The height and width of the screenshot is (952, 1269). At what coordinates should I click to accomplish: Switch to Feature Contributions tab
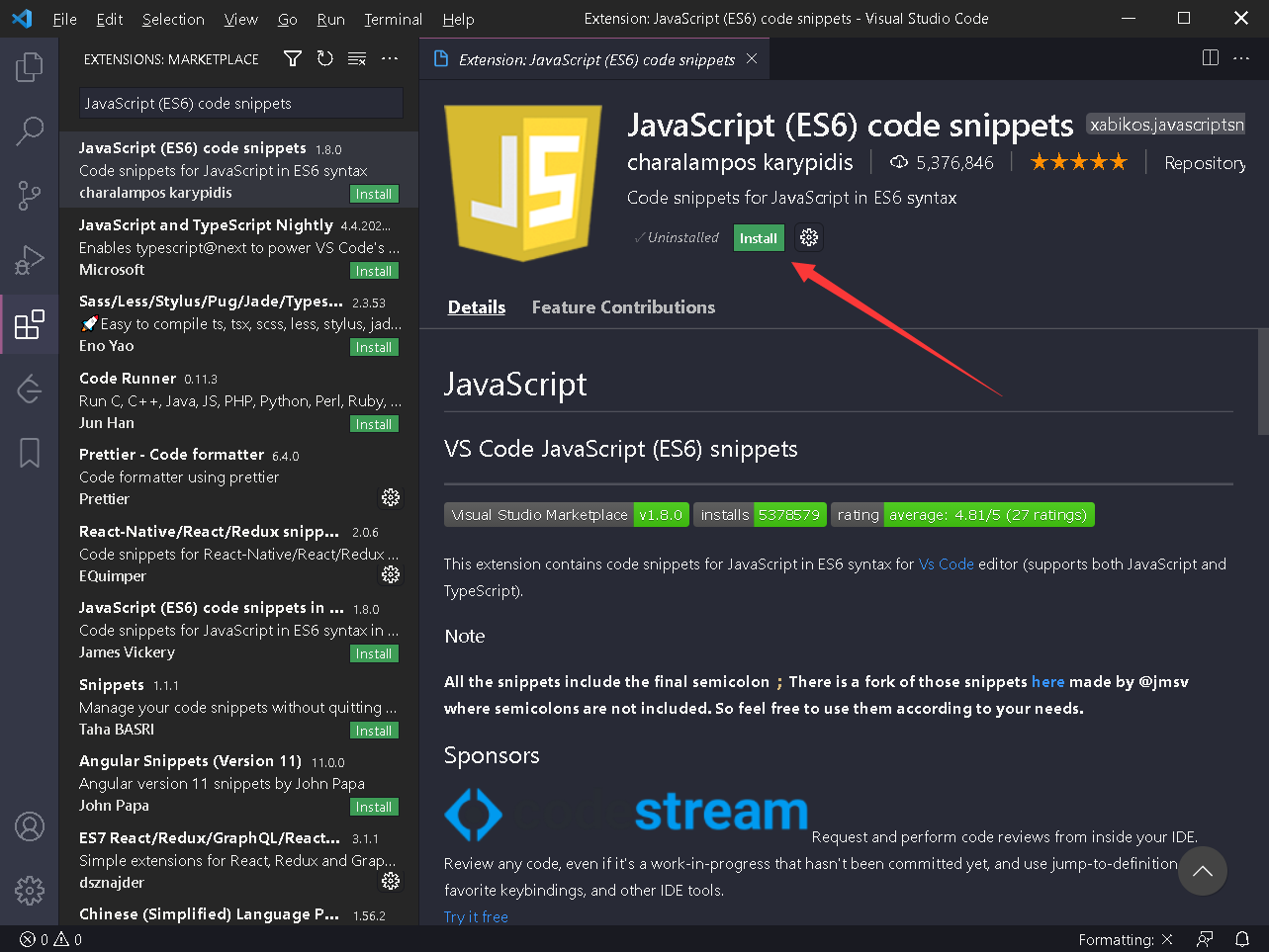[x=623, y=307]
